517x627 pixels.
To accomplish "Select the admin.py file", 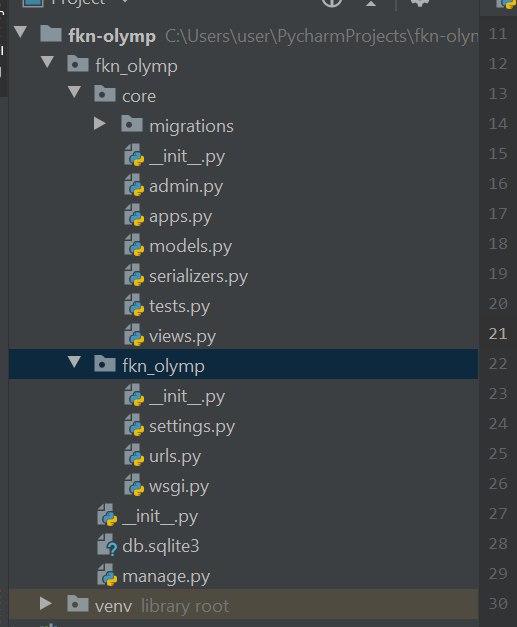I will pyautogui.click(x=186, y=186).
